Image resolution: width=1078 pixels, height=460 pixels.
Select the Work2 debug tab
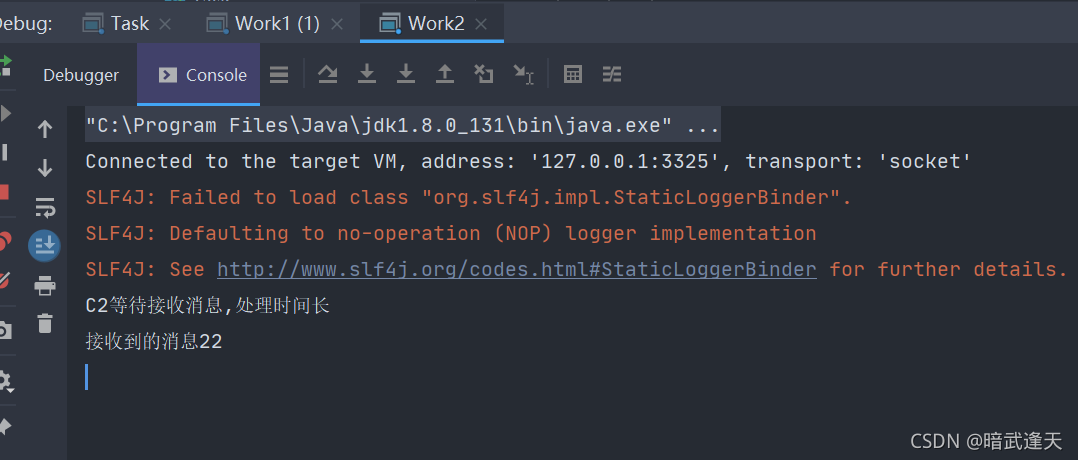coord(422,23)
